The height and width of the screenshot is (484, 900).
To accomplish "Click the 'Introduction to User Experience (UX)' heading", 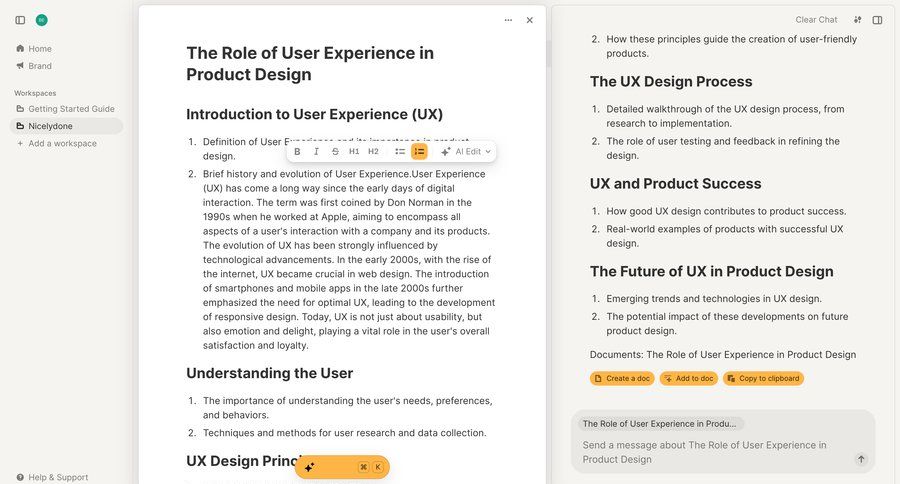I will pyautogui.click(x=315, y=114).
